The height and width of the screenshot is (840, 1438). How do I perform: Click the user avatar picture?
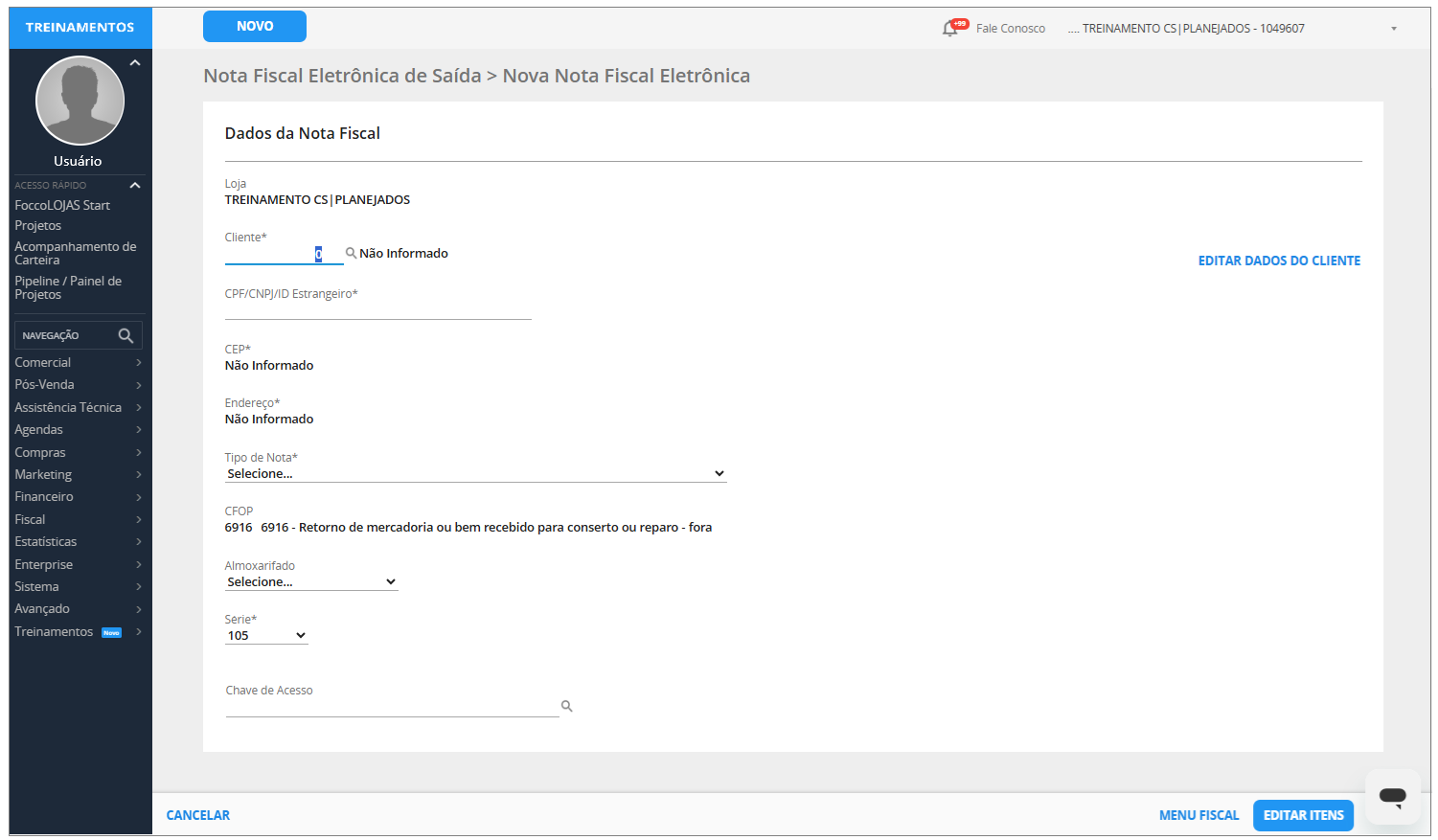tap(80, 101)
